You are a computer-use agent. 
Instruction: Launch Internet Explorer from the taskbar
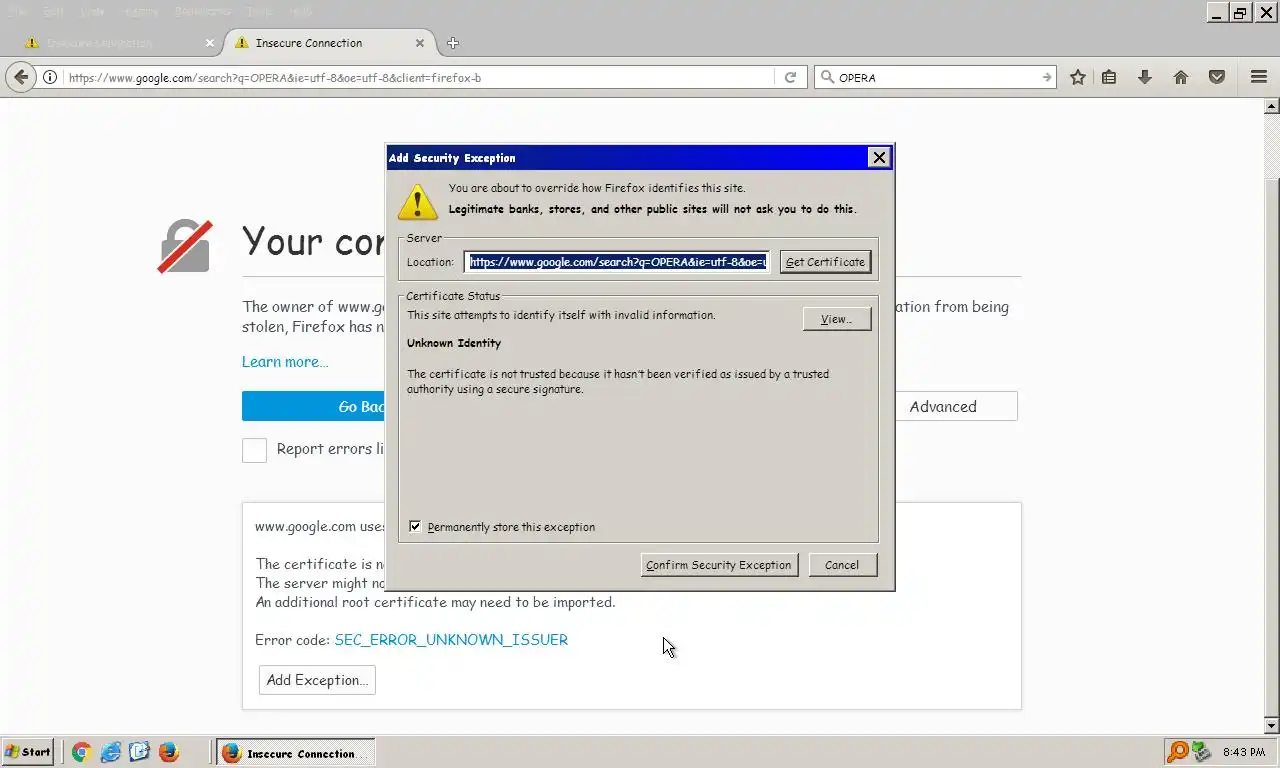pos(111,752)
